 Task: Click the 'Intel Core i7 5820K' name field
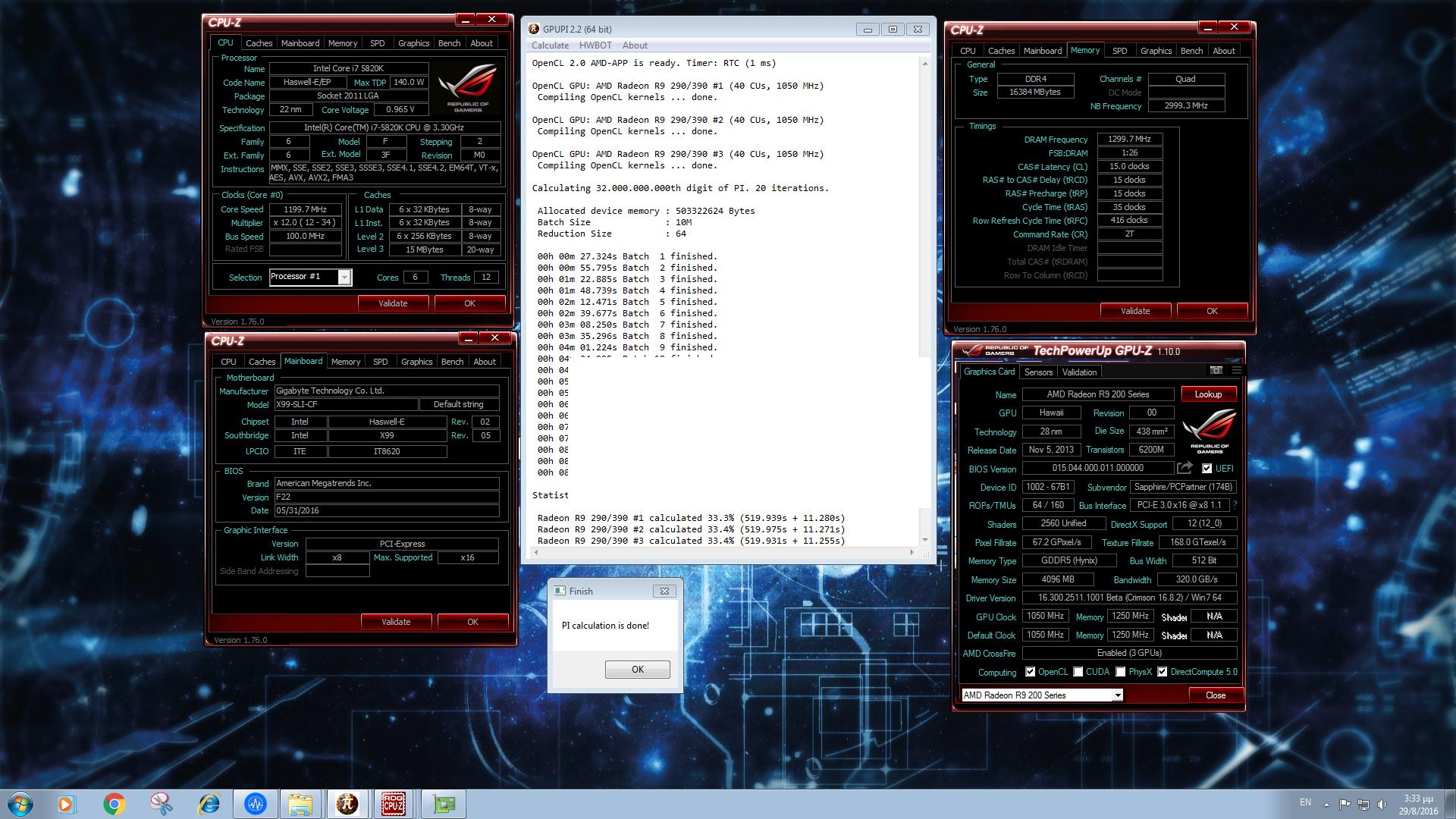click(348, 68)
